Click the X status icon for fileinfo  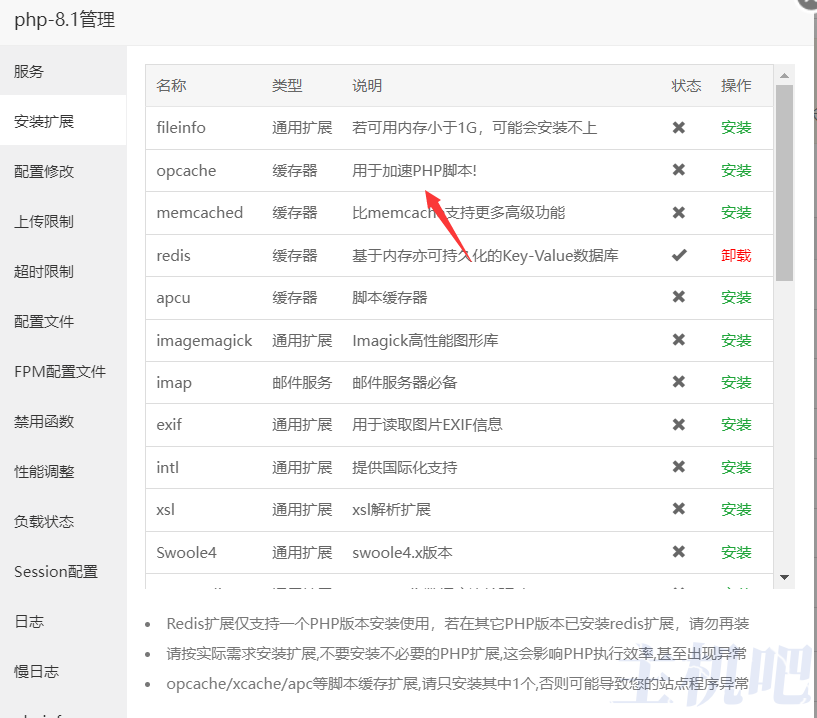point(679,128)
